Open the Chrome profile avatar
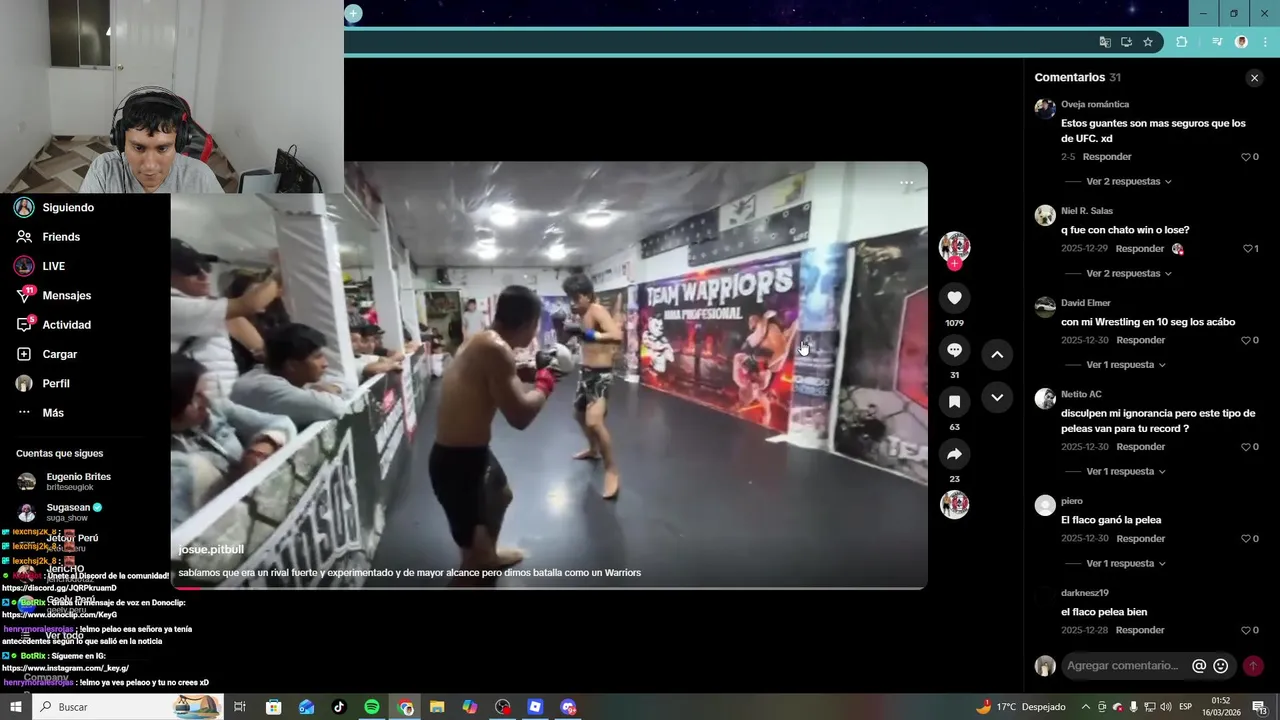The image size is (1280, 720). click(x=1241, y=42)
